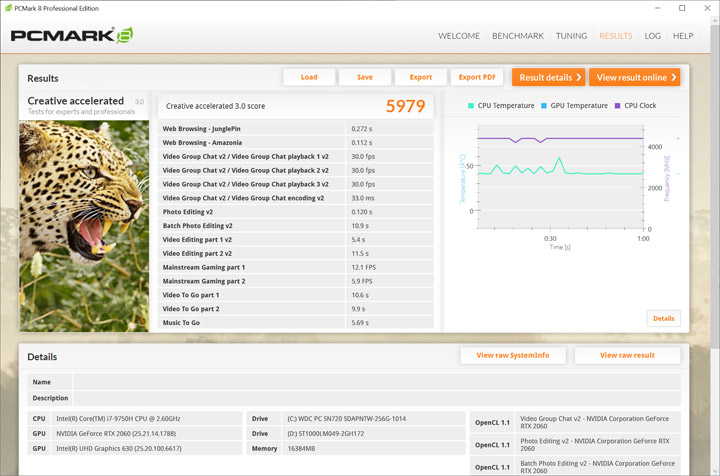Select Video Group Chat playback 3 v2 row
This screenshot has height=476, width=720.
click(x=296, y=184)
